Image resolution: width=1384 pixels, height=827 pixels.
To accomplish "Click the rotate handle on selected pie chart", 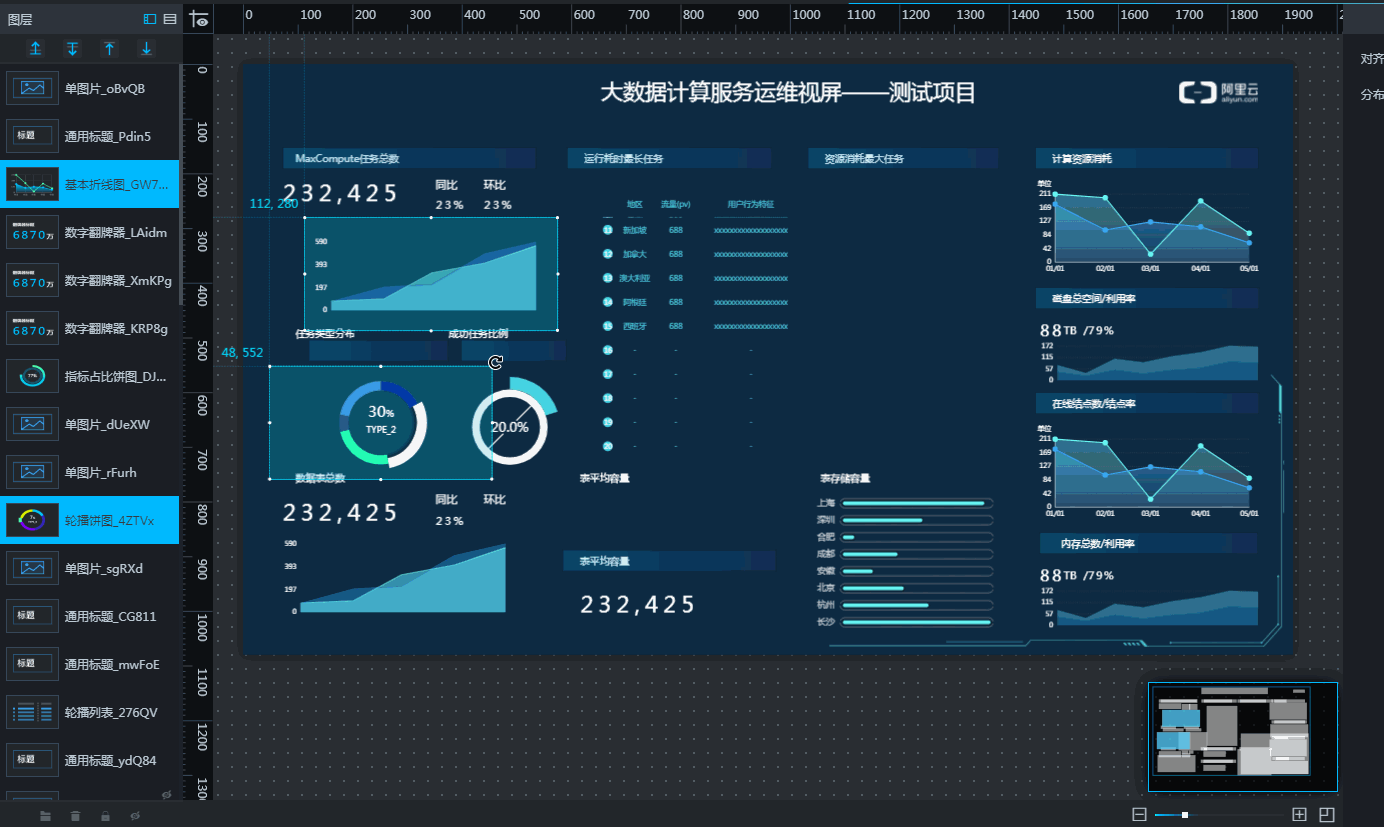I will [x=496, y=362].
